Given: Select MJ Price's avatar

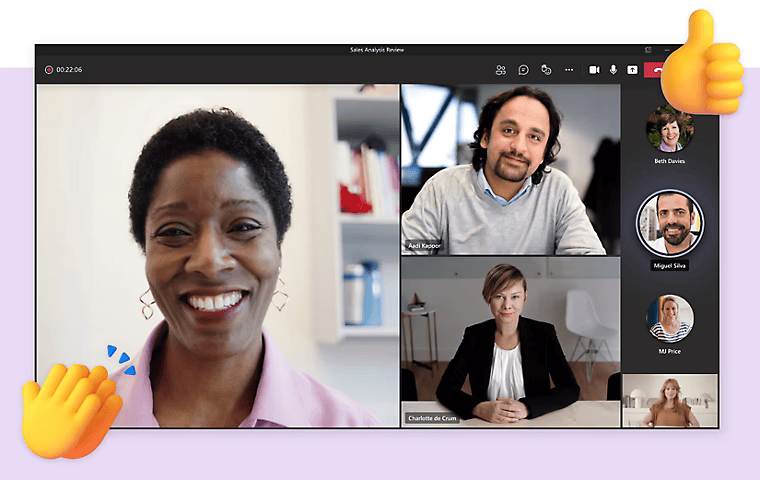Looking at the screenshot, I should [x=669, y=318].
